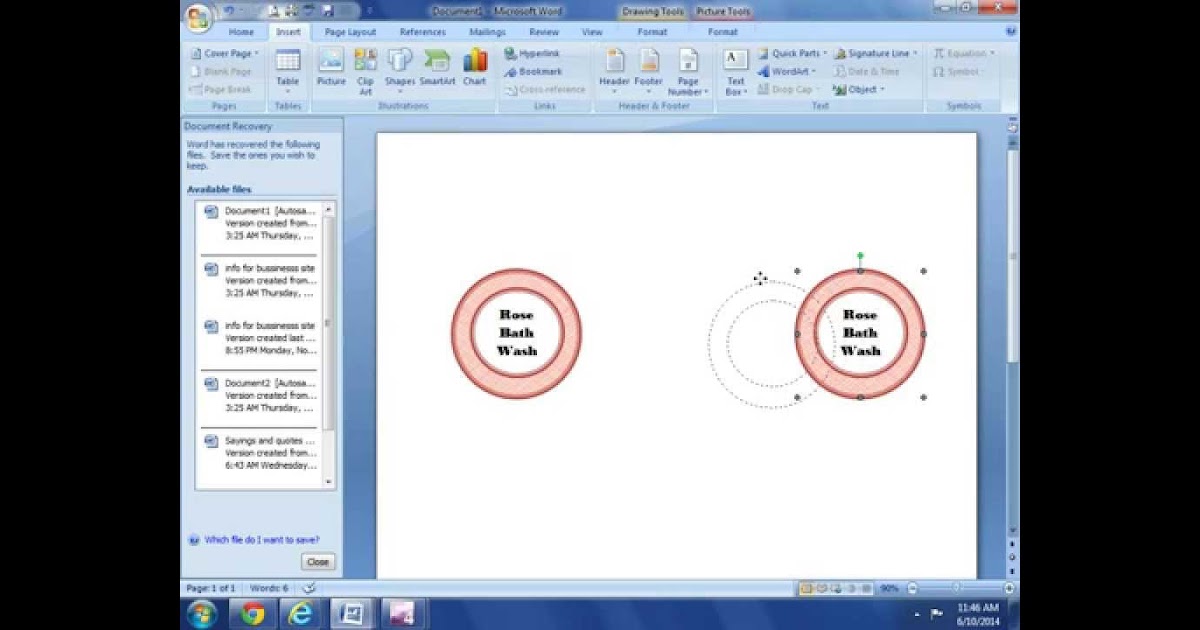The height and width of the screenshot is (630, 1200).
Task: Click the 'Words: 6' status bar entry
Action: coord(269,588)
